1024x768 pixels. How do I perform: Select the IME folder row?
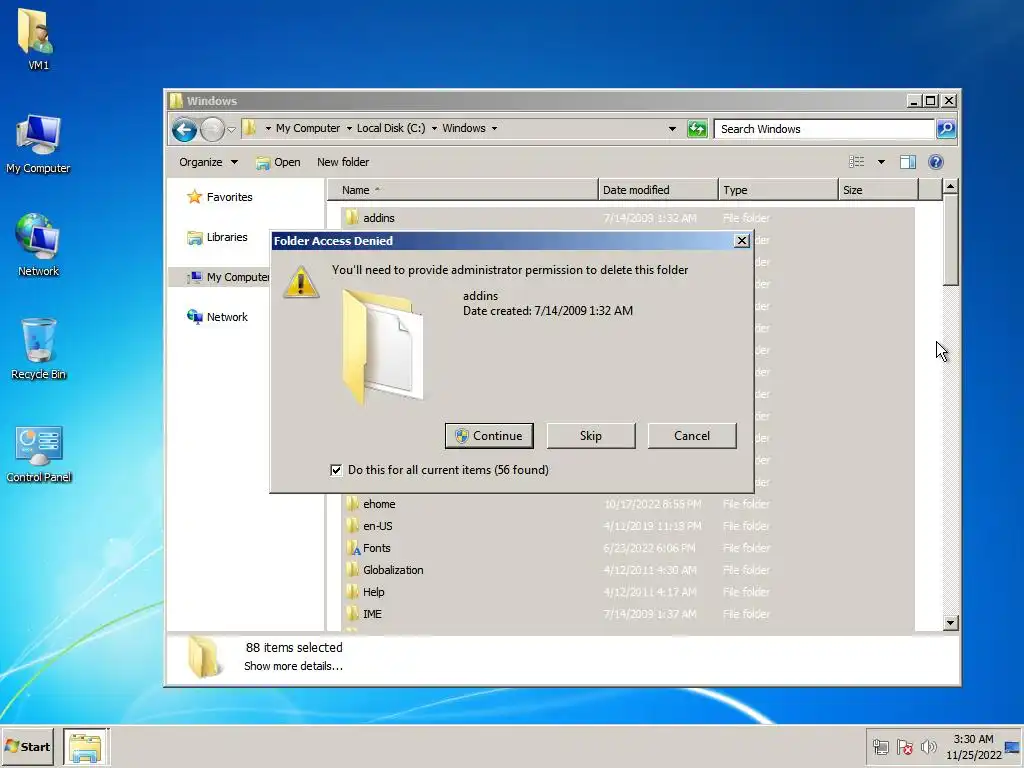coord(627,614)
